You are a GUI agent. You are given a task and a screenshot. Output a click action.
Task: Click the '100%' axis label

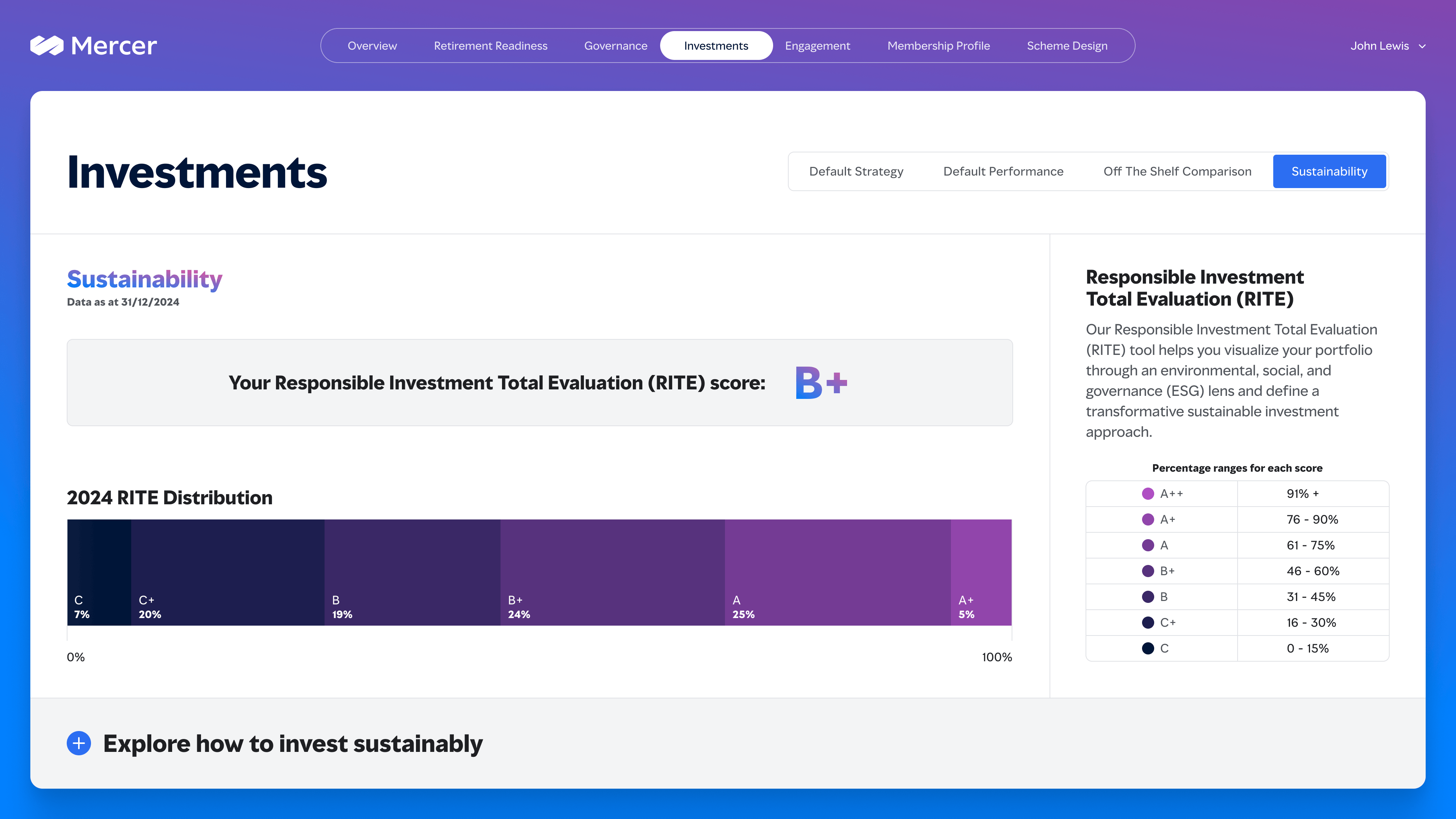tap(996, 657)
